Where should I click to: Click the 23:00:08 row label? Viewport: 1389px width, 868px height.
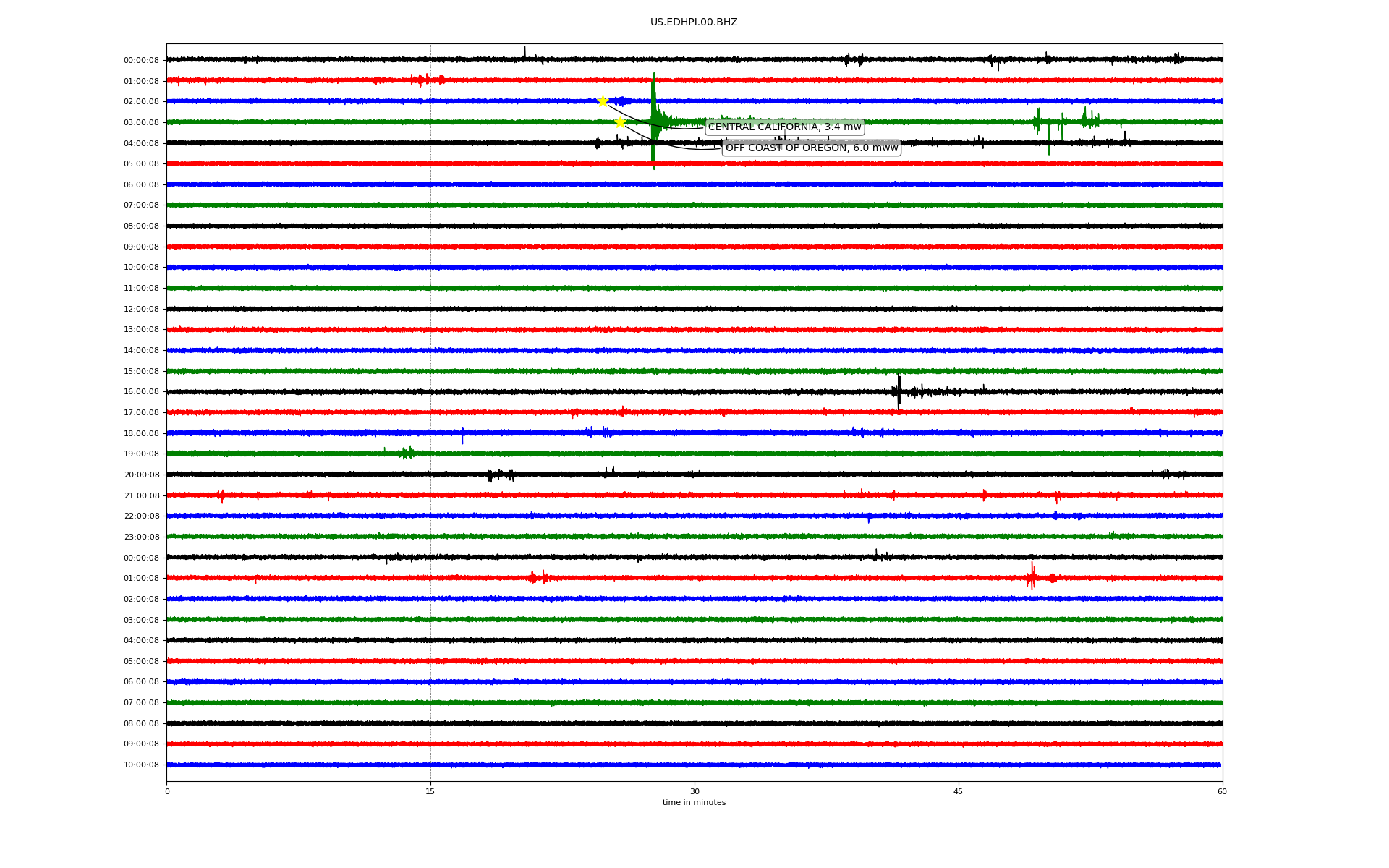click(x=141, y=537)
